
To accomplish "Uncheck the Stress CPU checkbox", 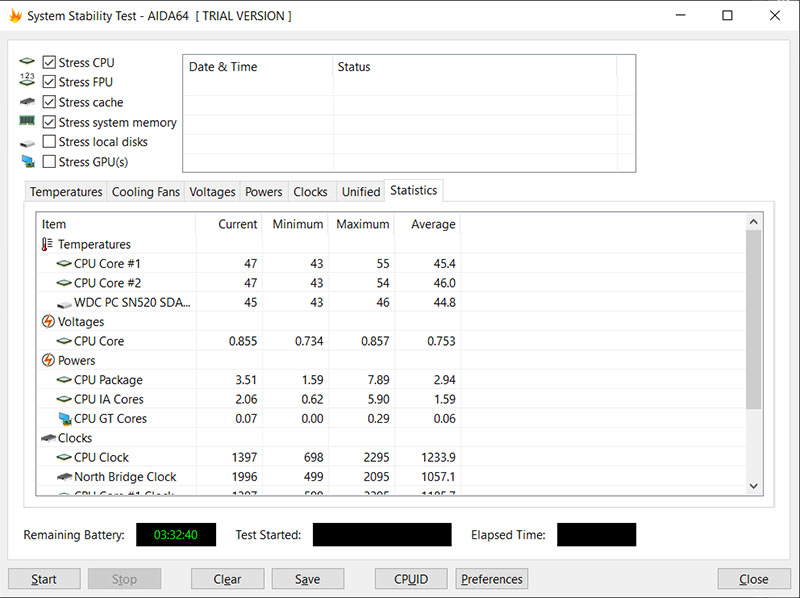I will coord(49,63).
